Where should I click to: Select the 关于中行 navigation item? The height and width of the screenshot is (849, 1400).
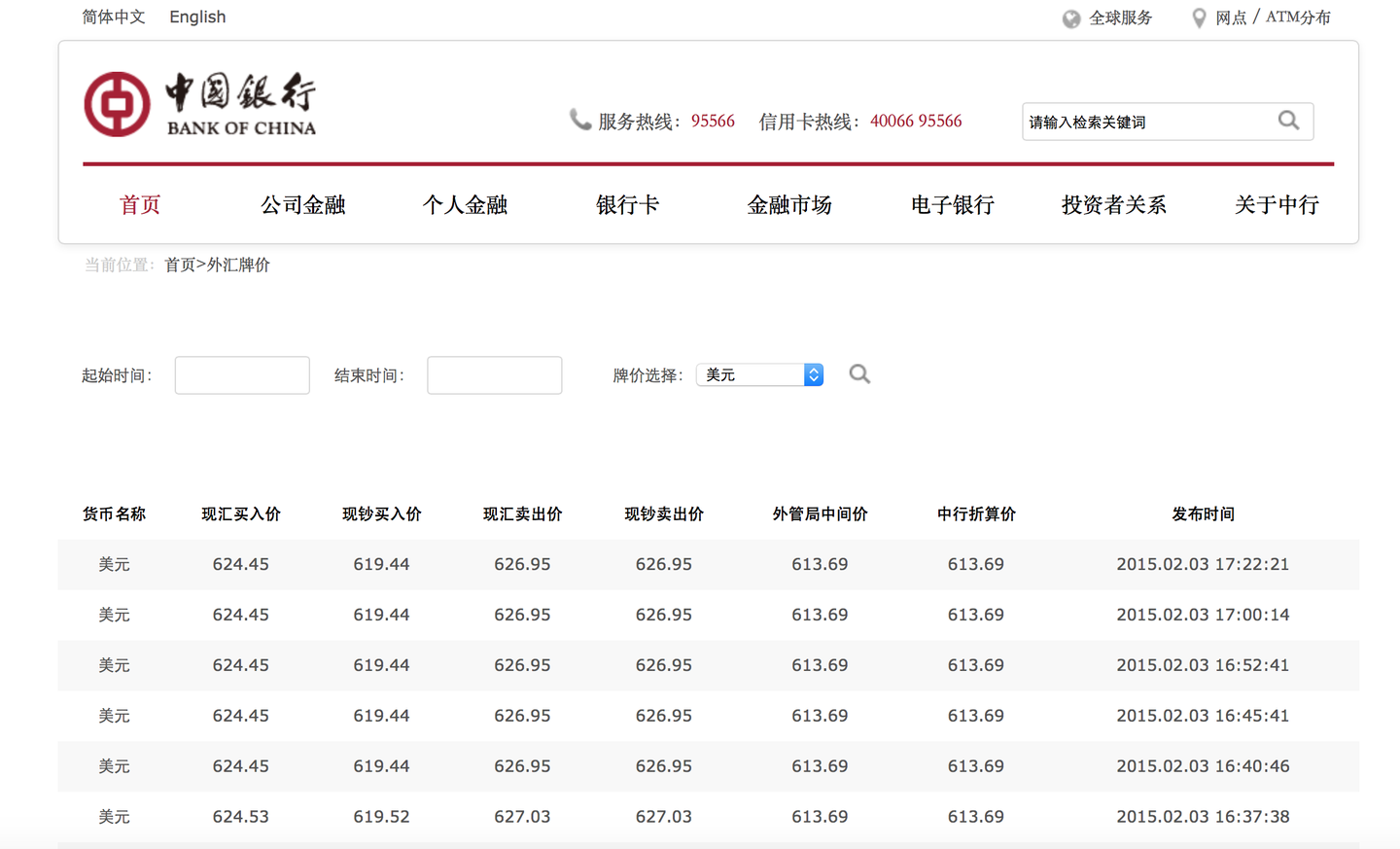1277,205
